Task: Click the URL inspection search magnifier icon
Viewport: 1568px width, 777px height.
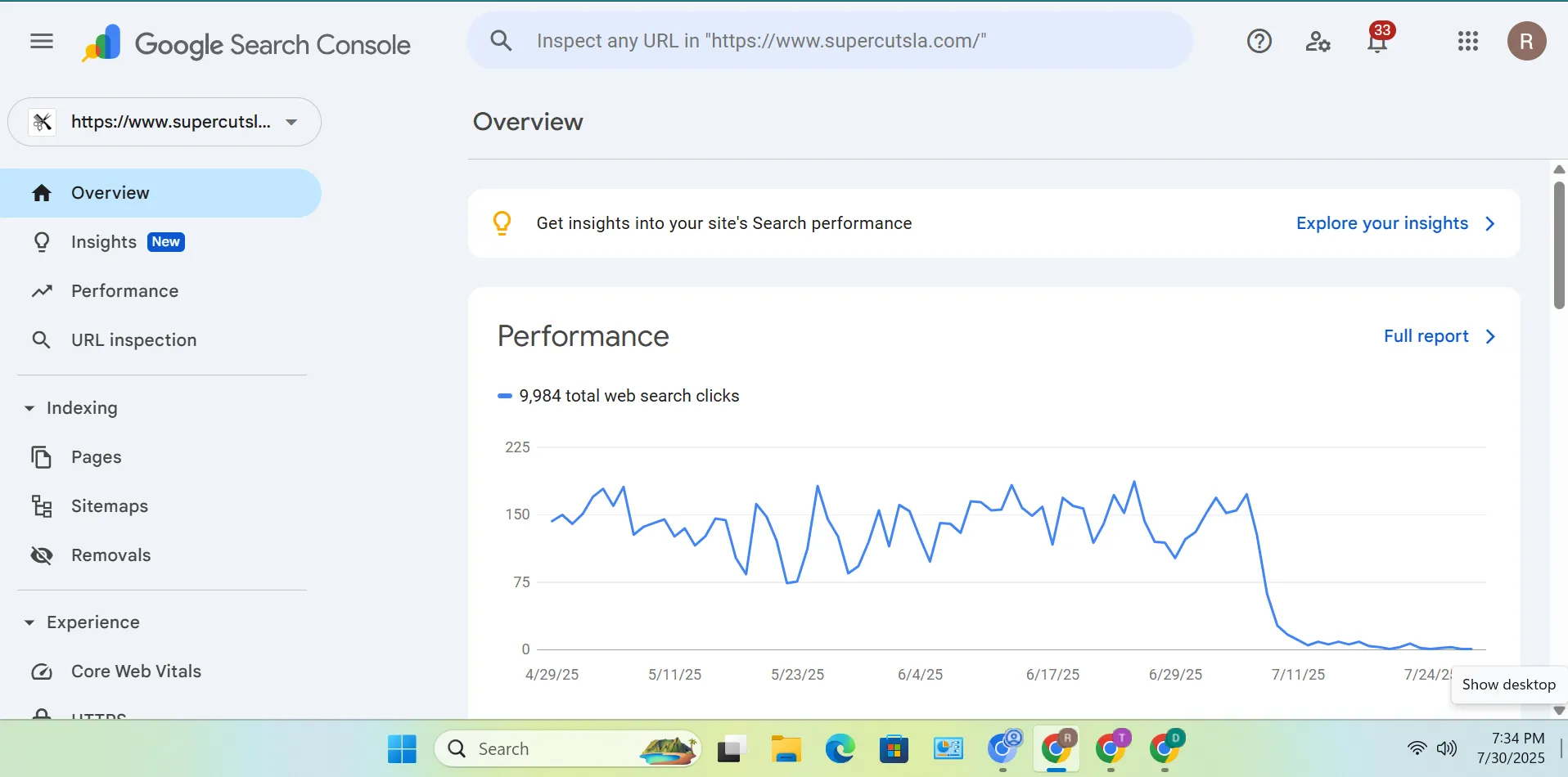Action: click(x=501, y=40)
